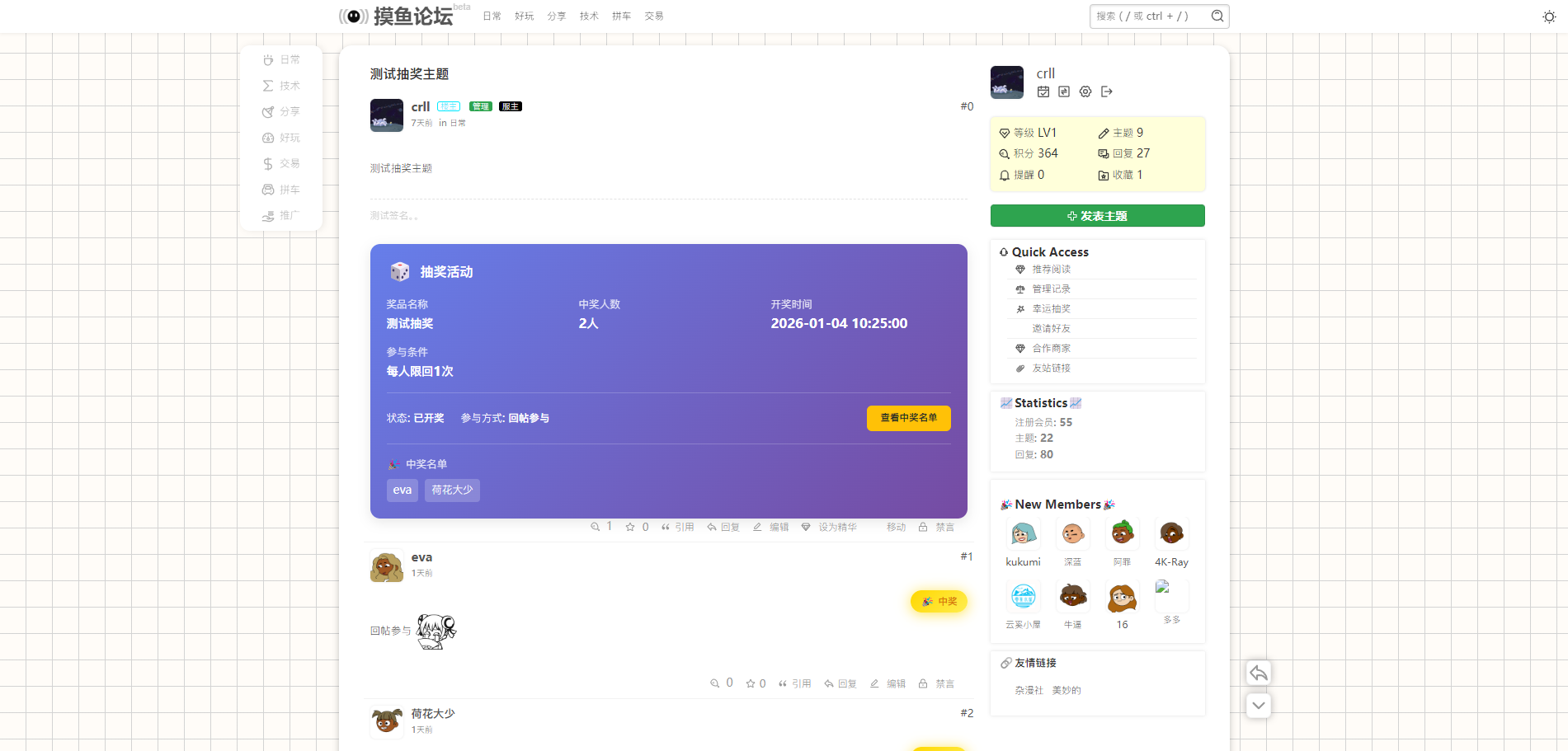Click the green 发表主题 button
The width and height of the screenshot is (1568, 751).
[1097, 216]
